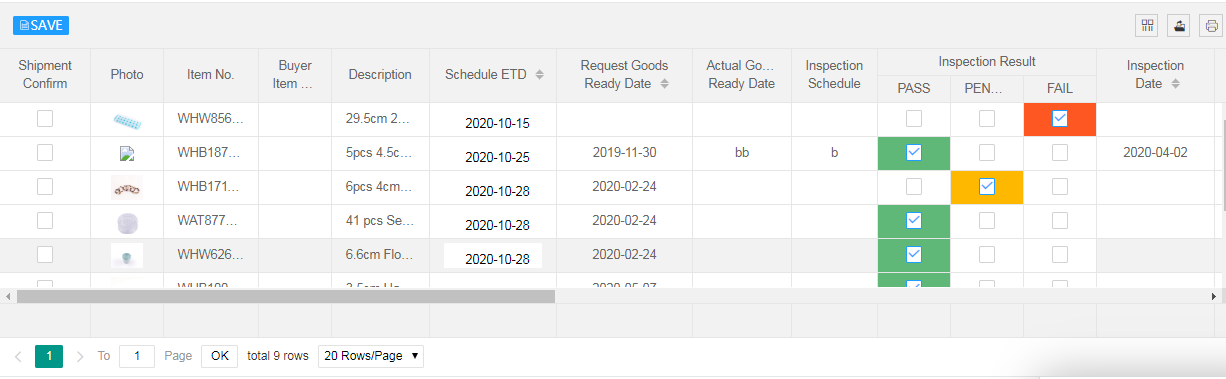Screen dimensions: 1226x379
Task: Go to previous page arrow
Action: tap(18, 356)
